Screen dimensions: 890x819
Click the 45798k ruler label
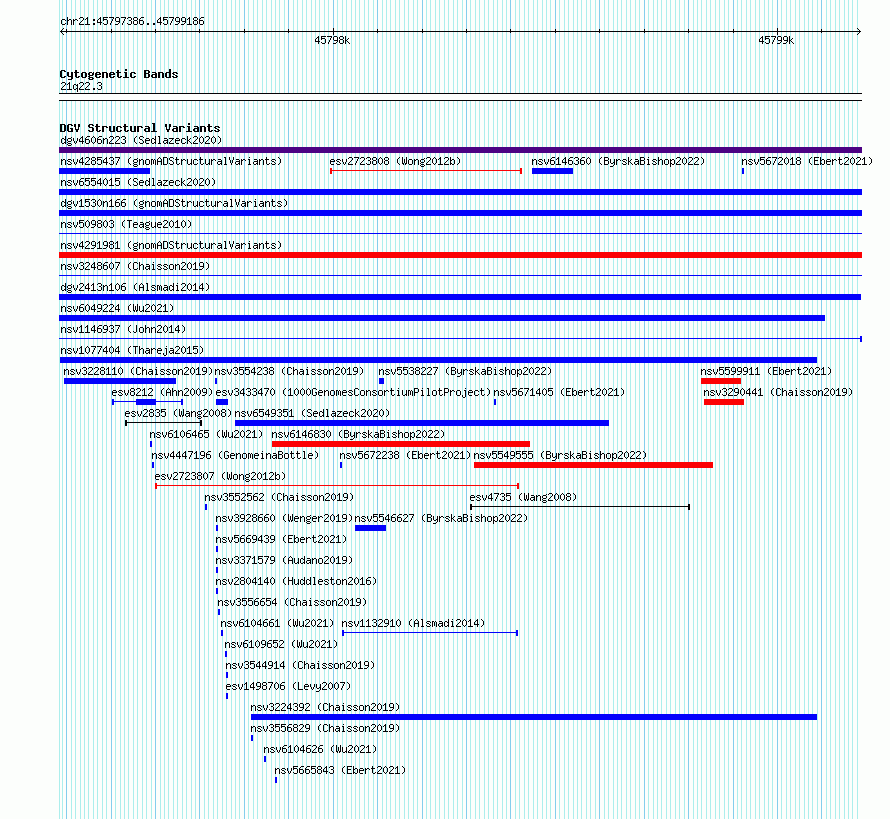click(332, 40)
